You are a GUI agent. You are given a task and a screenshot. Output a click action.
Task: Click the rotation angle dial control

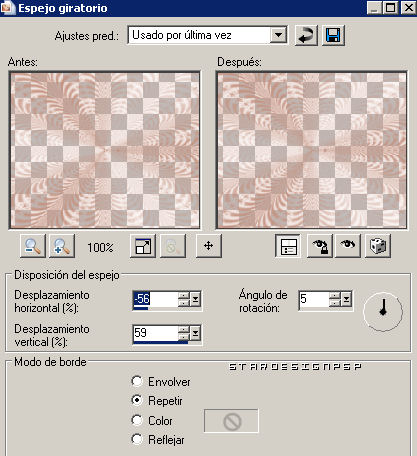pyautogui.click(x=383, y=311)
